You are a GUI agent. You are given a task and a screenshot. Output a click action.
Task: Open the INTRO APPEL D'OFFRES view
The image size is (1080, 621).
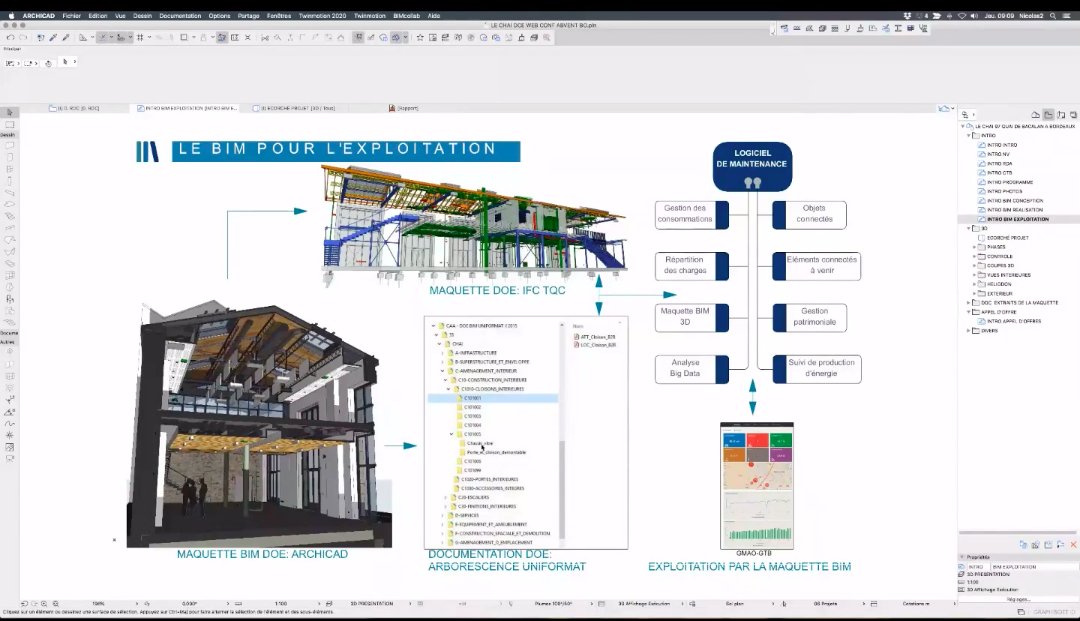1013,321
